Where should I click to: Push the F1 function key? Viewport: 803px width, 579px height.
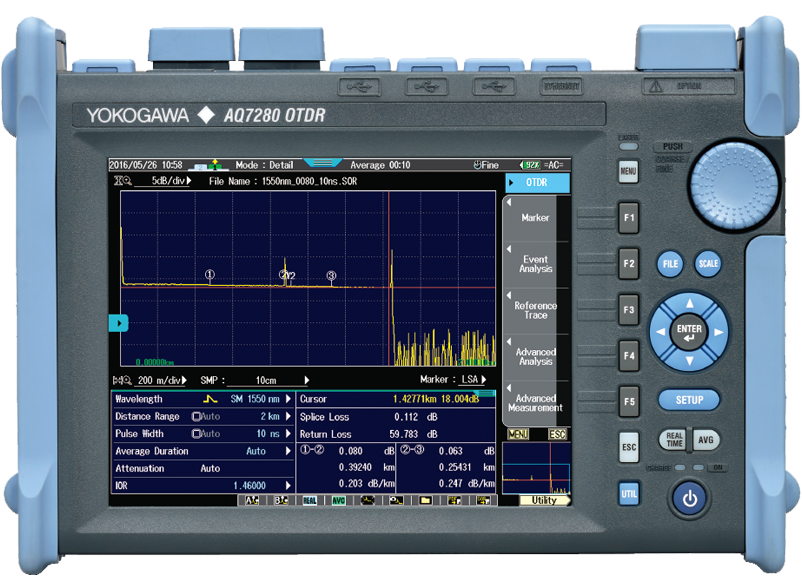click(x=629, y=218)
